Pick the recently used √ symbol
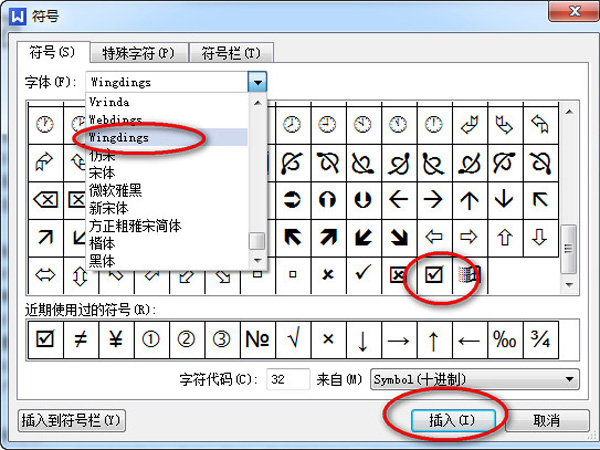600x450 pixels. point(293,339)
